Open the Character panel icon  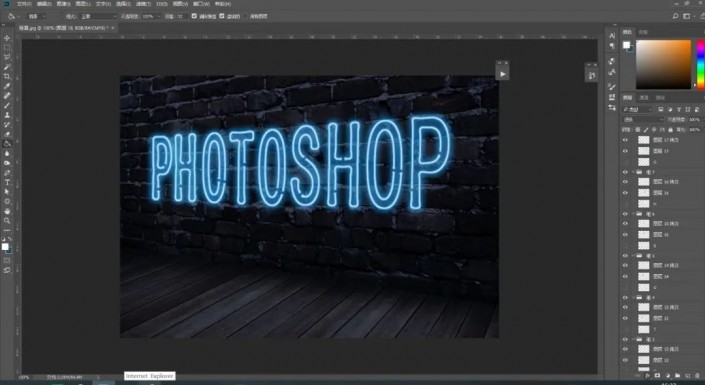click(612, 36)
